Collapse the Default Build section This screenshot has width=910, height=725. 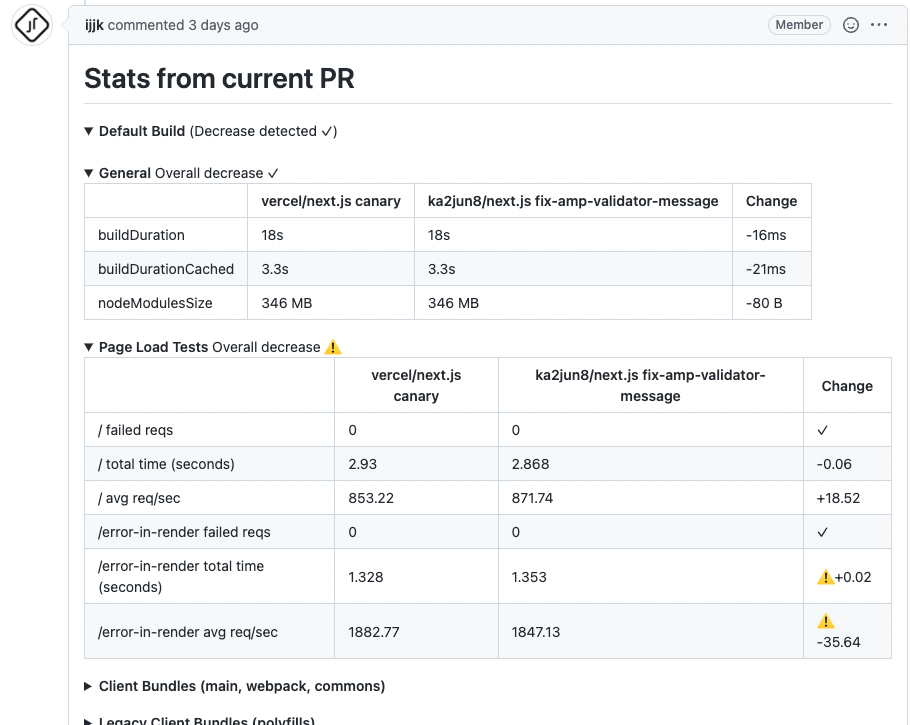point(89,131)
